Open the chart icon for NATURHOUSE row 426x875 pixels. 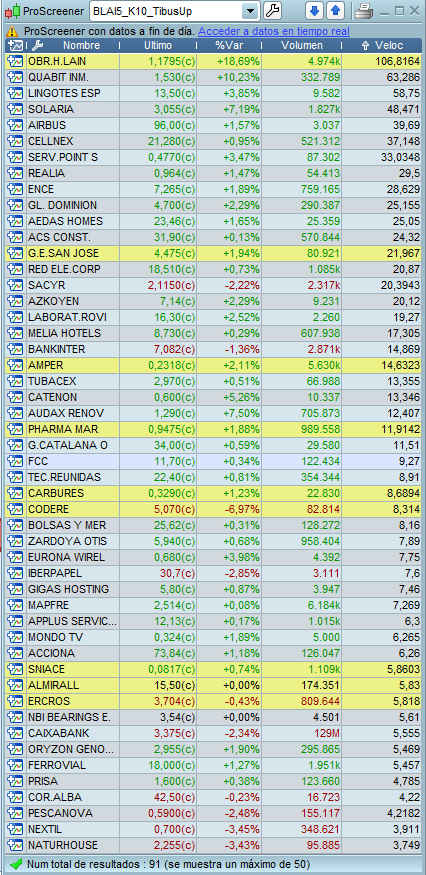tap(15, 845)
